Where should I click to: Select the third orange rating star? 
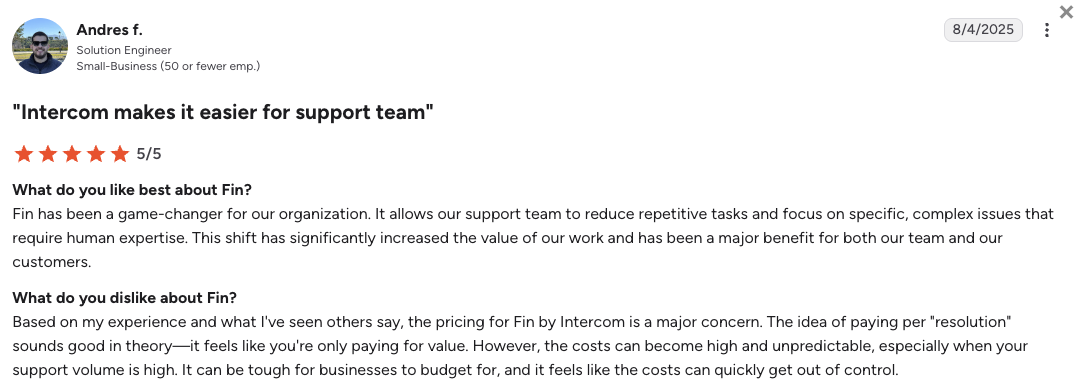72,153
